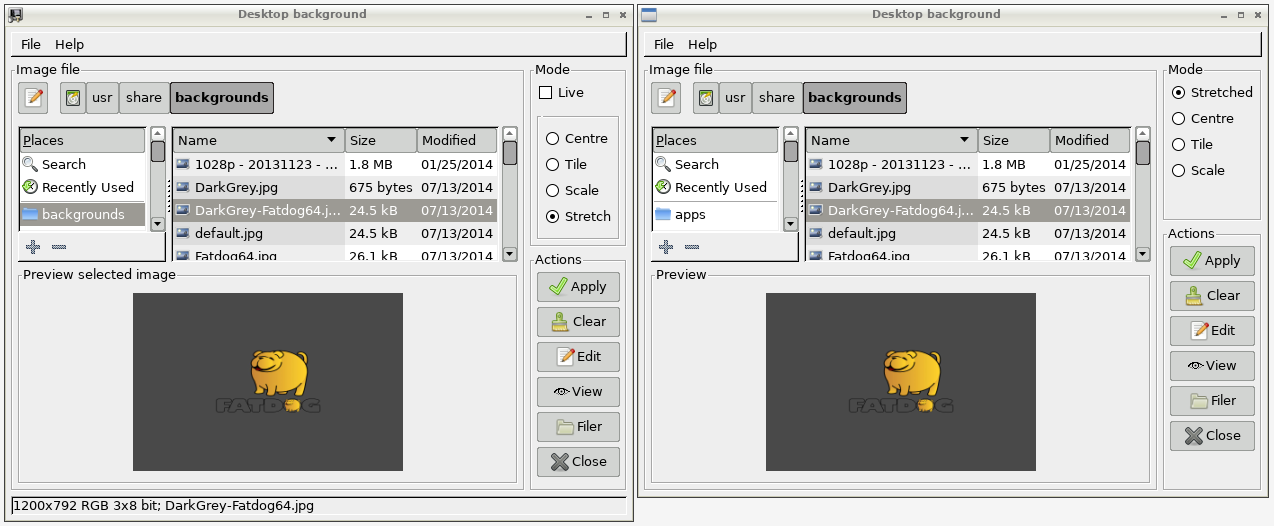Click the window menu icon in right title bar
Screen dimensions: 1274x526
(648, 14)
